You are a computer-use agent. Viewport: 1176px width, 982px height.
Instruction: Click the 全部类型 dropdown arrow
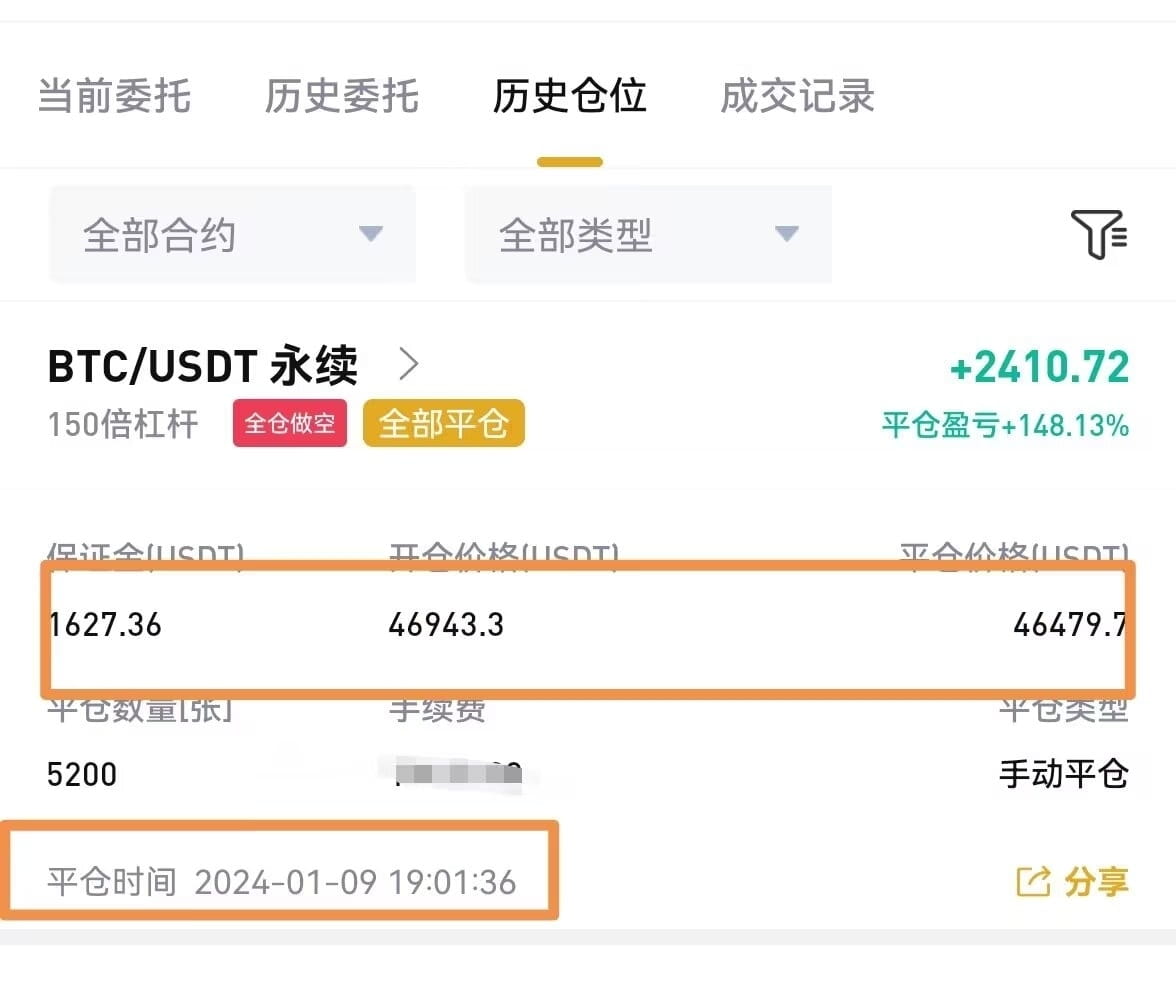pos(786,234)
